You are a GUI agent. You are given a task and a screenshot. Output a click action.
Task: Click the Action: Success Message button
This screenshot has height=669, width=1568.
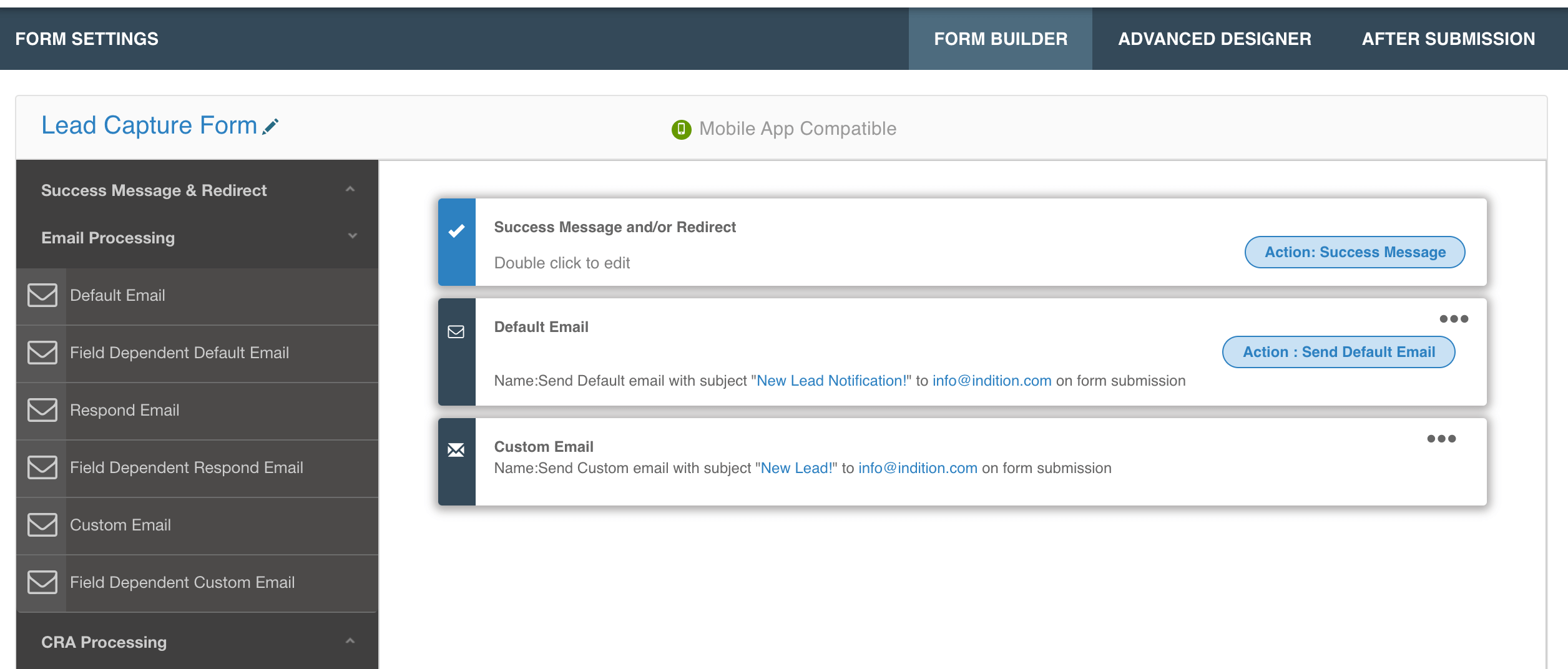tap(1355, 252)
